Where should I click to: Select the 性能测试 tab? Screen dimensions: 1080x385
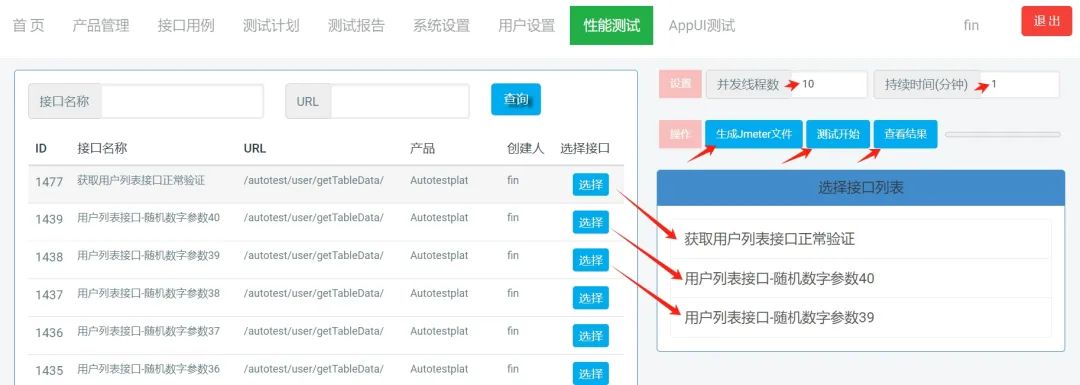tap(611, 25)
